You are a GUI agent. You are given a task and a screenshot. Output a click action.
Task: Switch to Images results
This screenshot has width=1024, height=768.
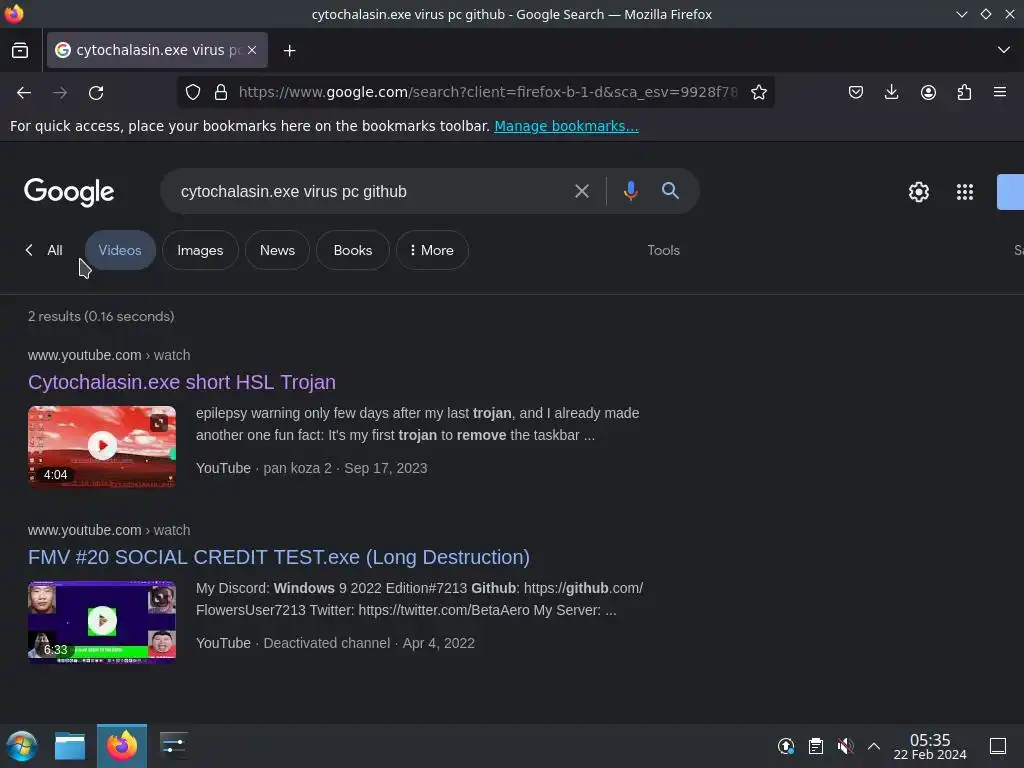200,250
